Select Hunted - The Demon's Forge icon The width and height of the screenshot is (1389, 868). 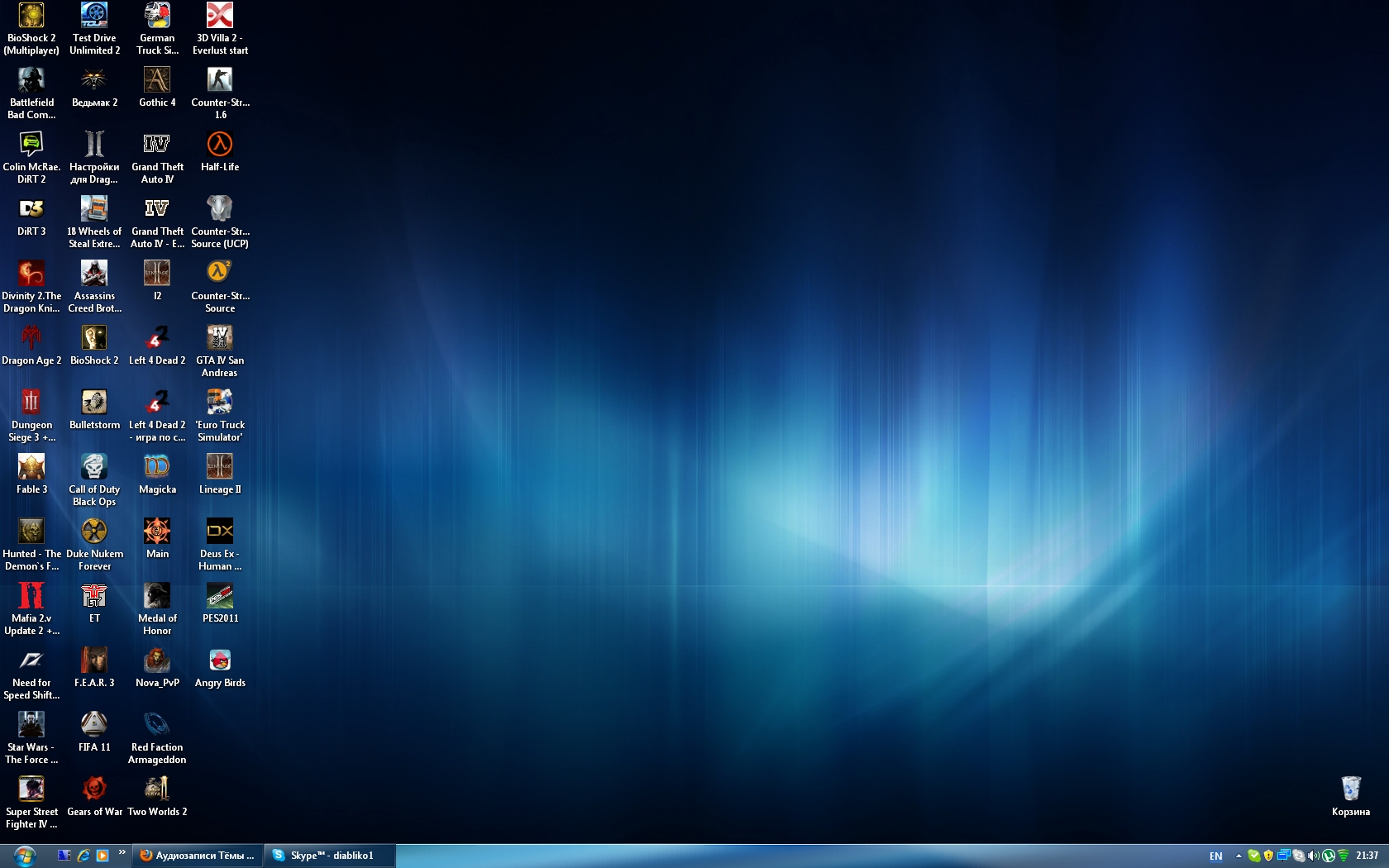point(31,545)
